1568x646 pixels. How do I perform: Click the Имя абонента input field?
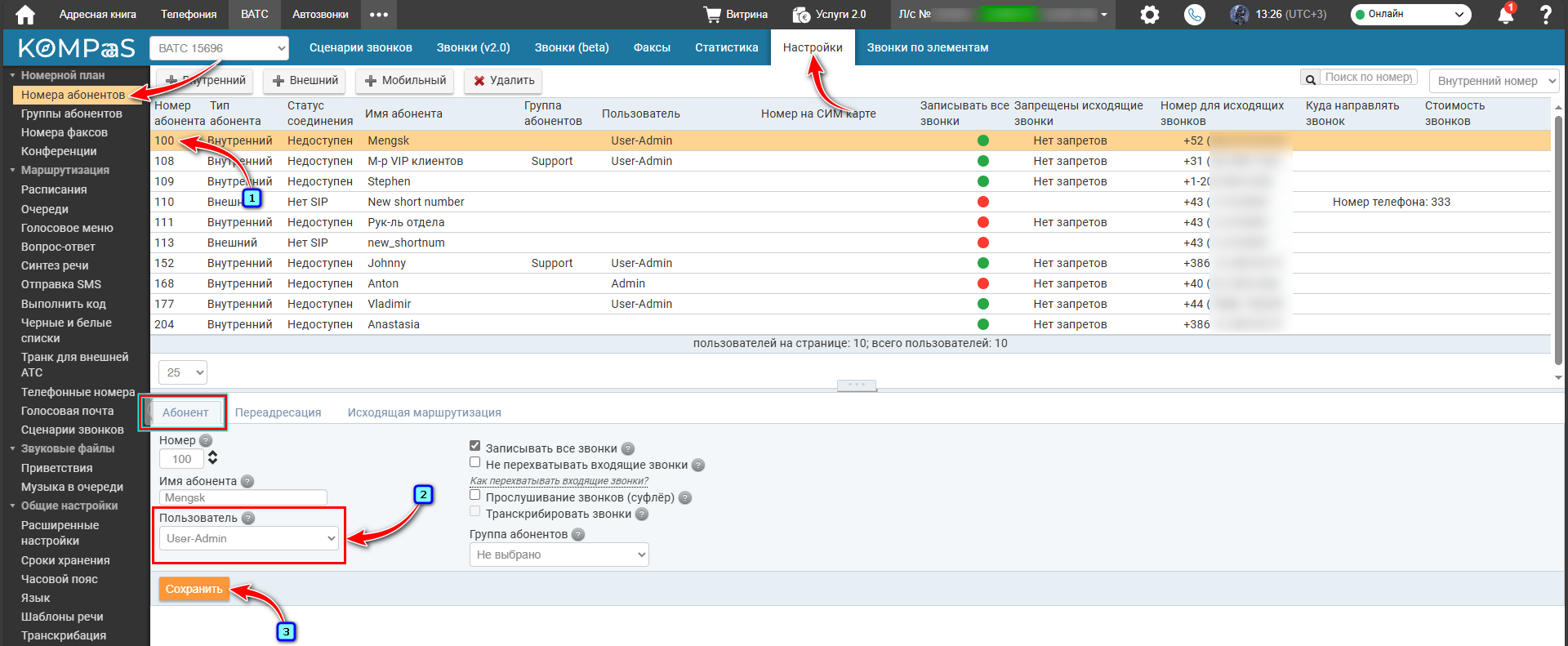243,497
